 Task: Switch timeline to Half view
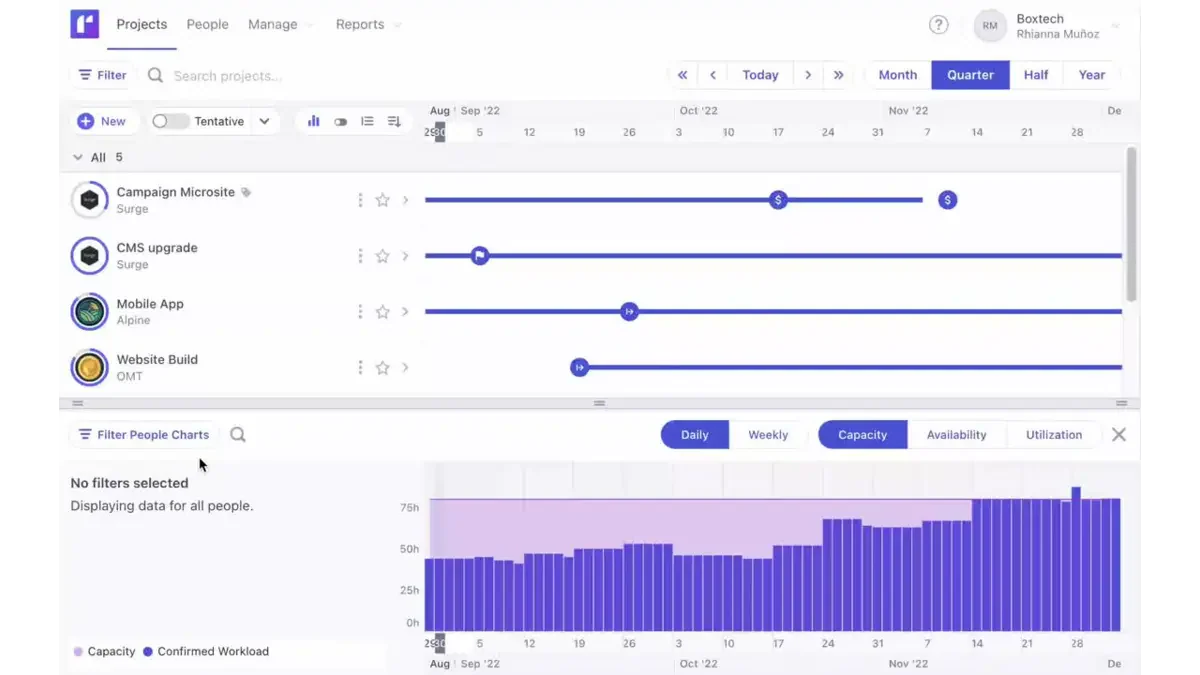pyautogui.click(x=1036, y=75)
